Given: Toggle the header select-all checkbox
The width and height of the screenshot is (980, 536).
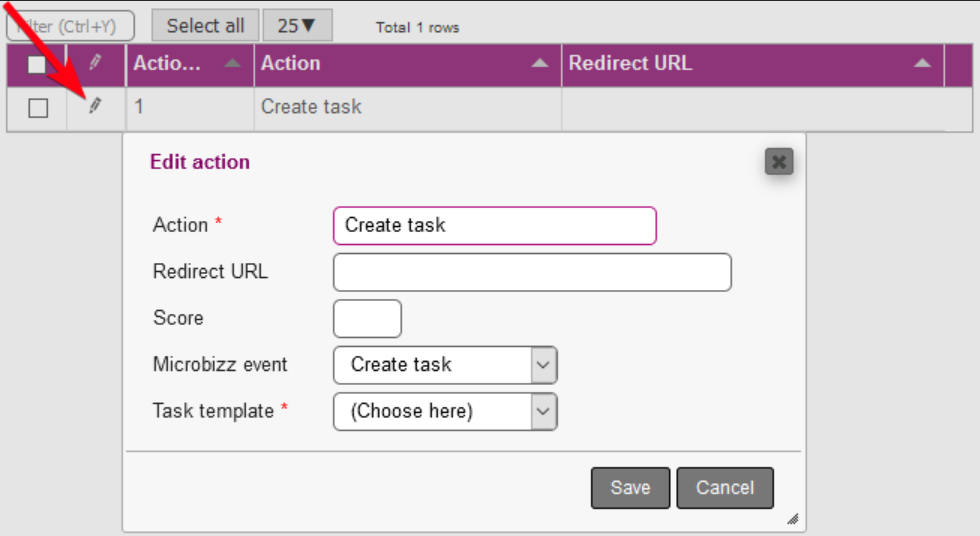Looking at the screenshot, I should 37,65.
